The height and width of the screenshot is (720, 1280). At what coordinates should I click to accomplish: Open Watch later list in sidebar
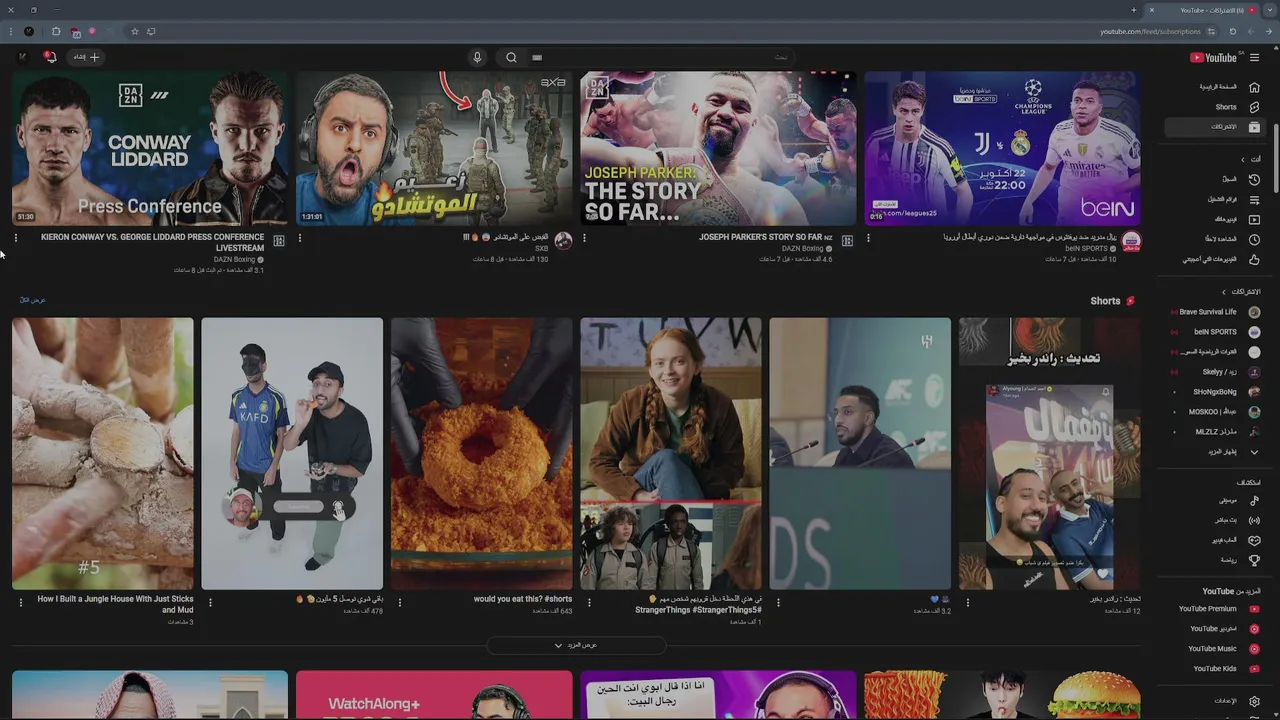click(x=1213, y=239)
